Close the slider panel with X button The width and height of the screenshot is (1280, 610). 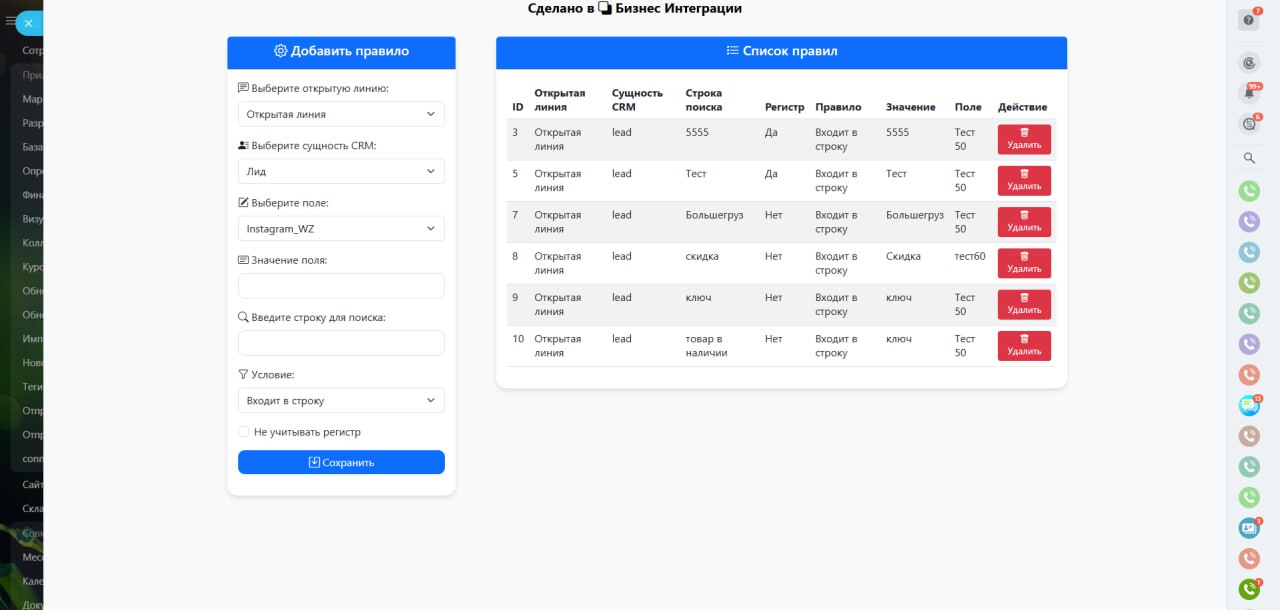coord(28,22)
